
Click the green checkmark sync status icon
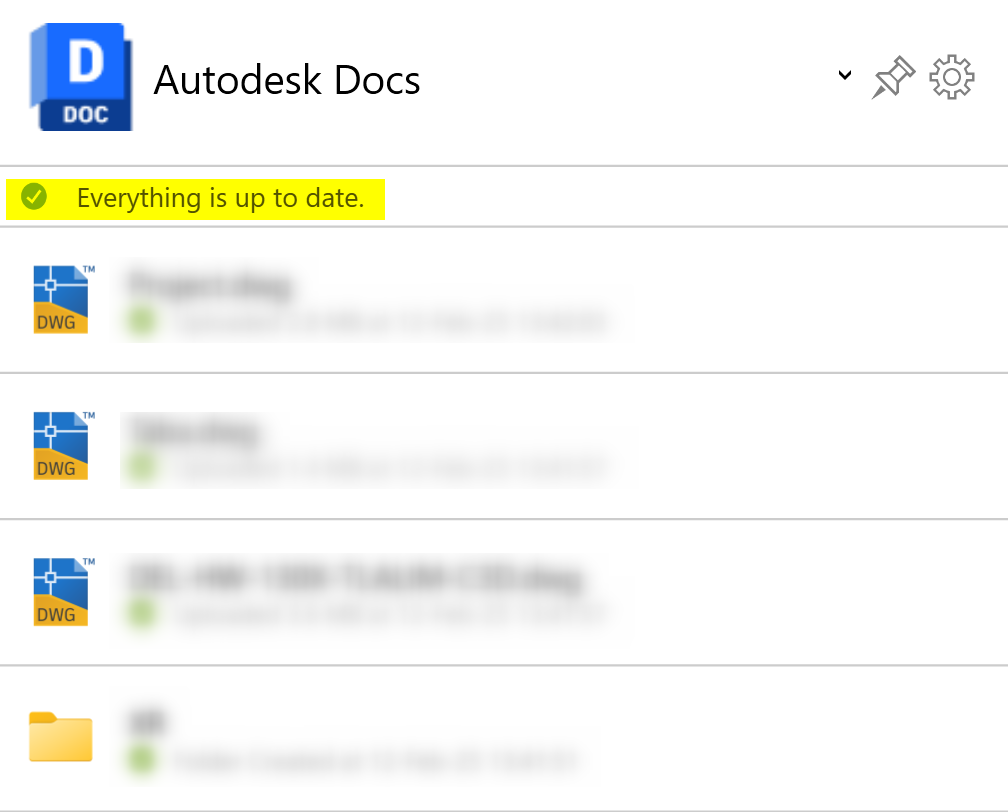coord(34,197)
